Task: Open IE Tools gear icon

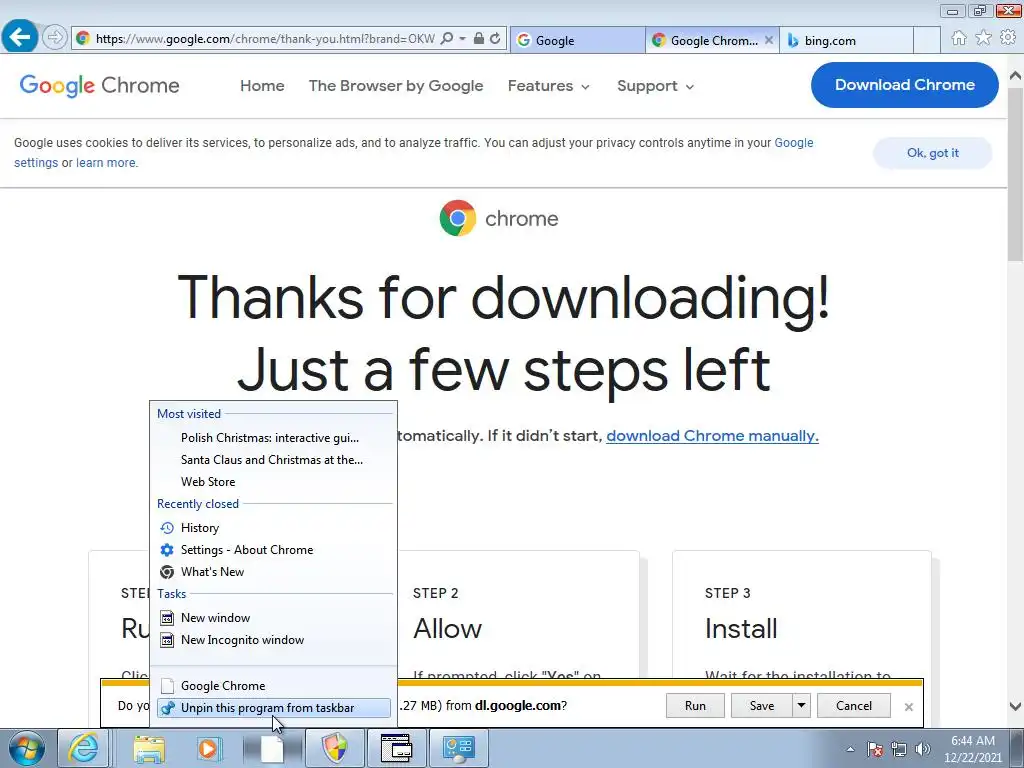Action: tap(1008, 38)
